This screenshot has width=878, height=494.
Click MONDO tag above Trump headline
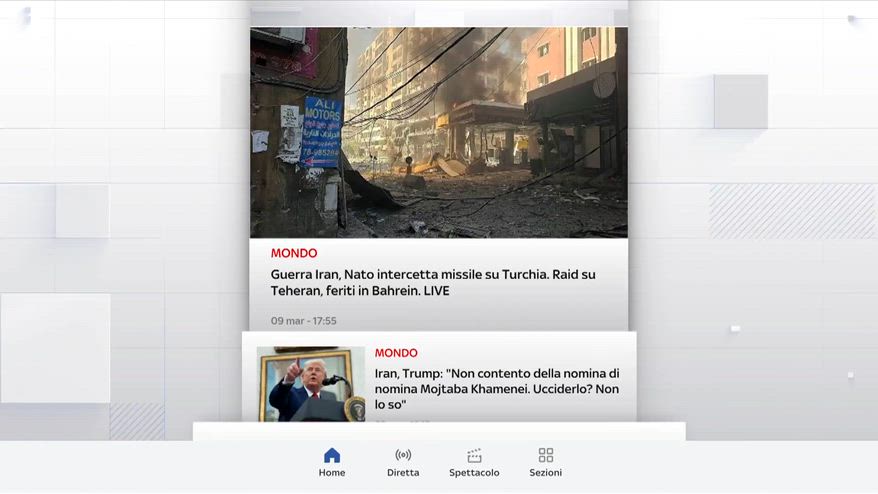point(396,353)
